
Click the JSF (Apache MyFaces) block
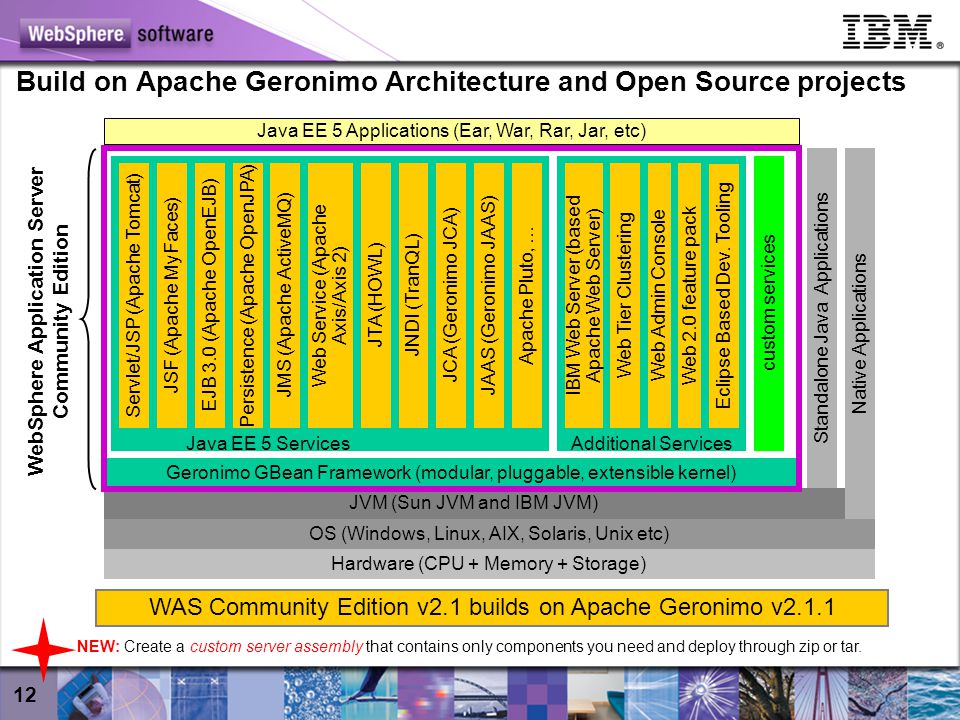coord(171,295)
